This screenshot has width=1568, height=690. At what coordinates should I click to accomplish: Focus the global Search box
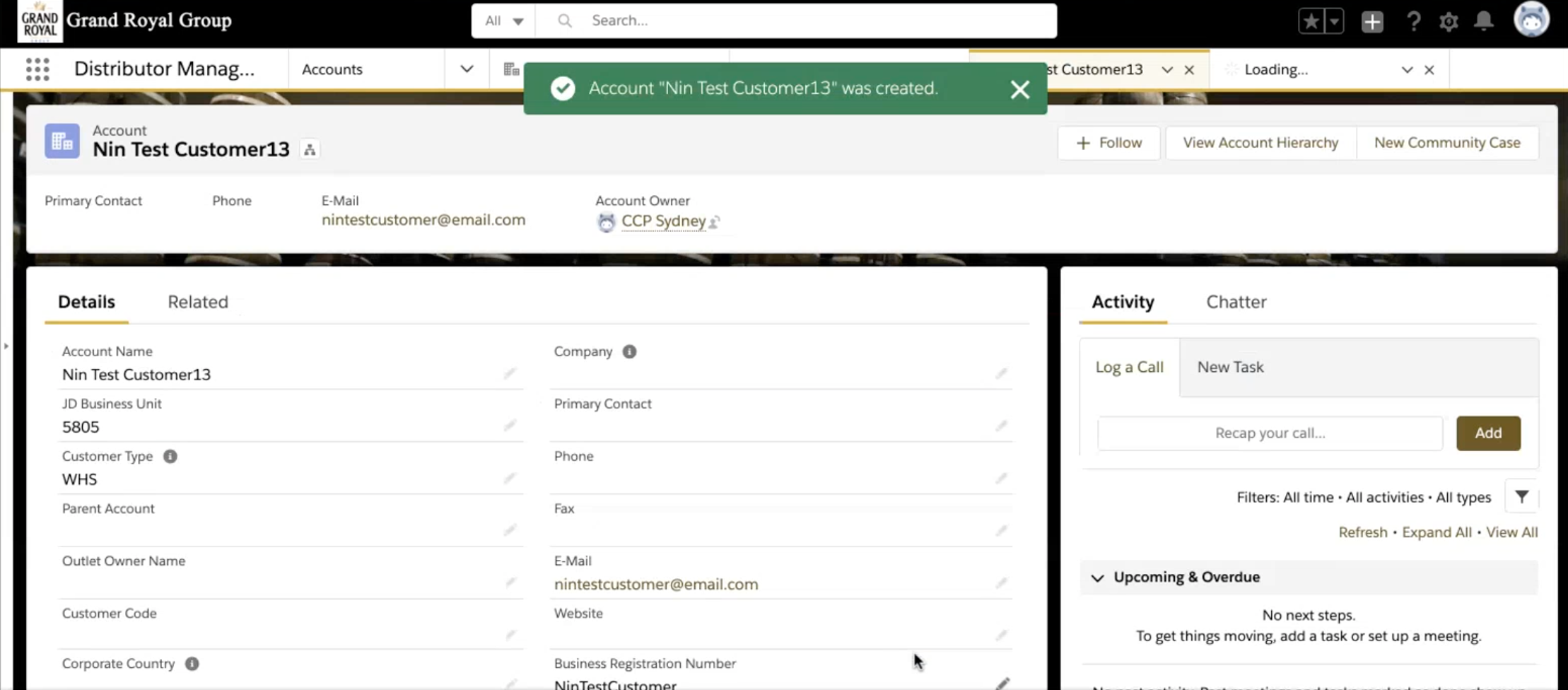(796, 21)
